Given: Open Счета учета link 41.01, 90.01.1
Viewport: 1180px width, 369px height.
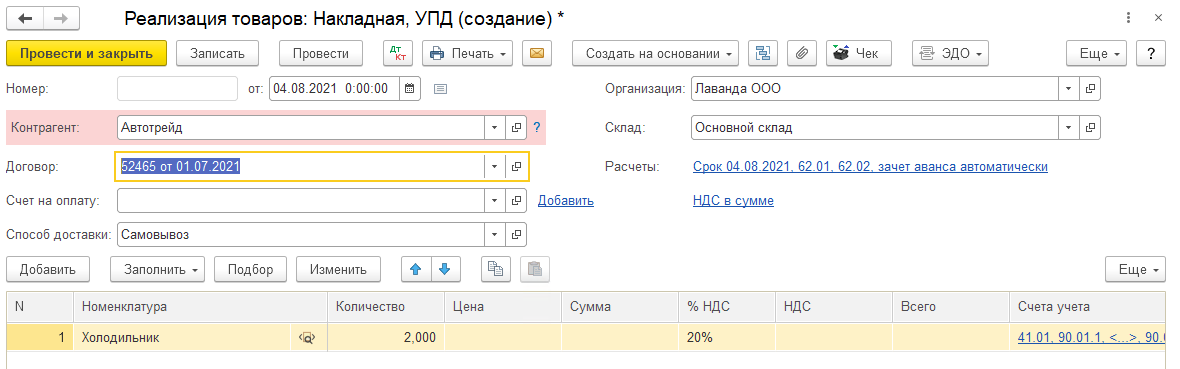Looking at the screenshot, I should click(1091, 338).
